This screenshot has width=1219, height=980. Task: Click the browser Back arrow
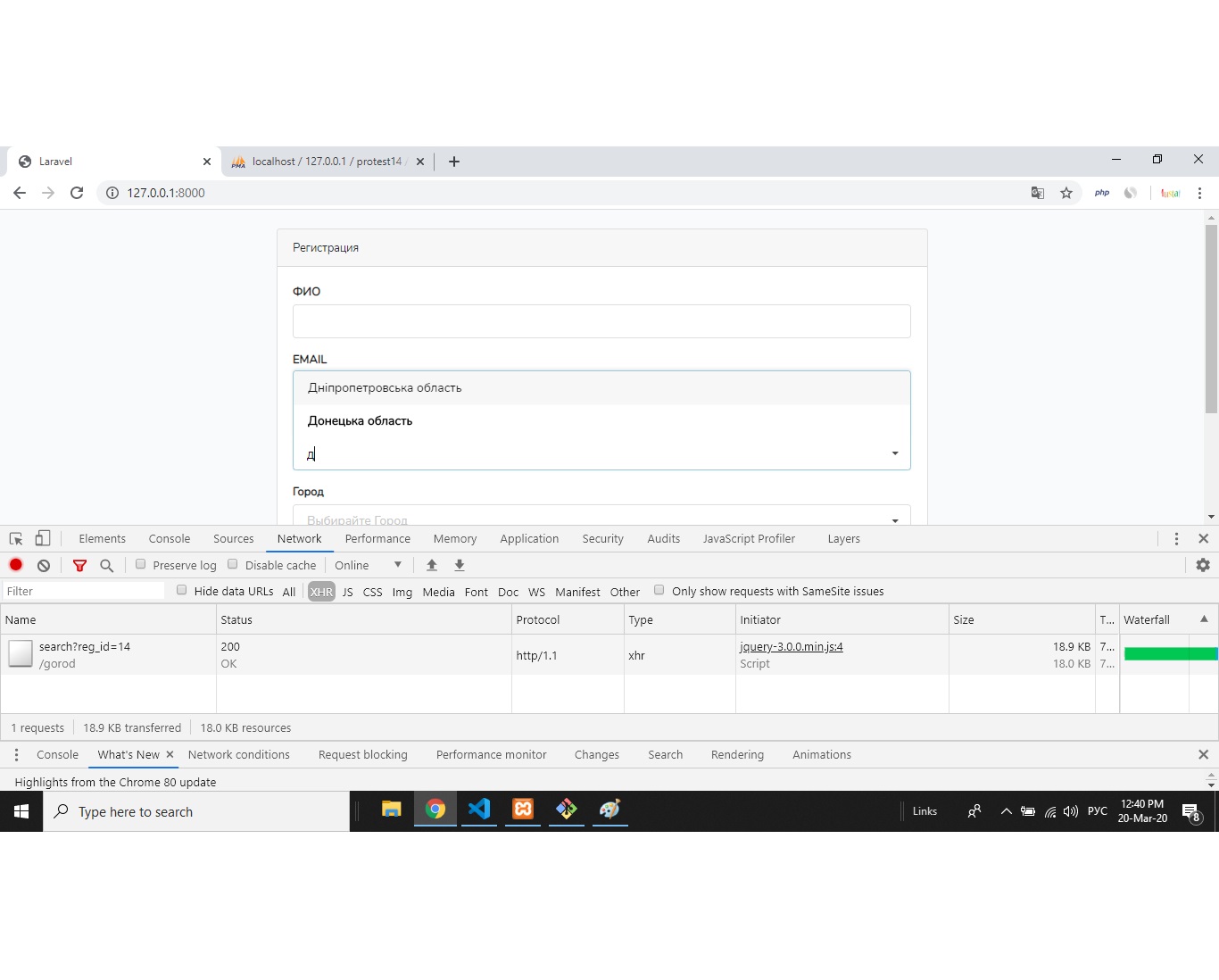point(20,193)
